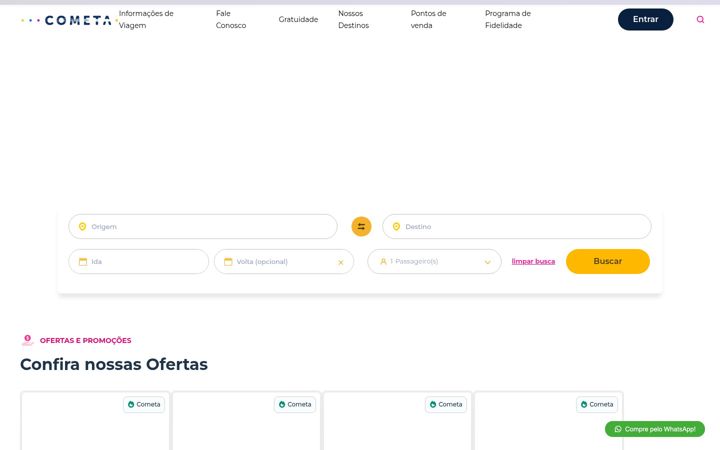Viewport: 720px width, 450px height.
Task: Click the Volta calendar icon
Action: click(x=228, y=262)
